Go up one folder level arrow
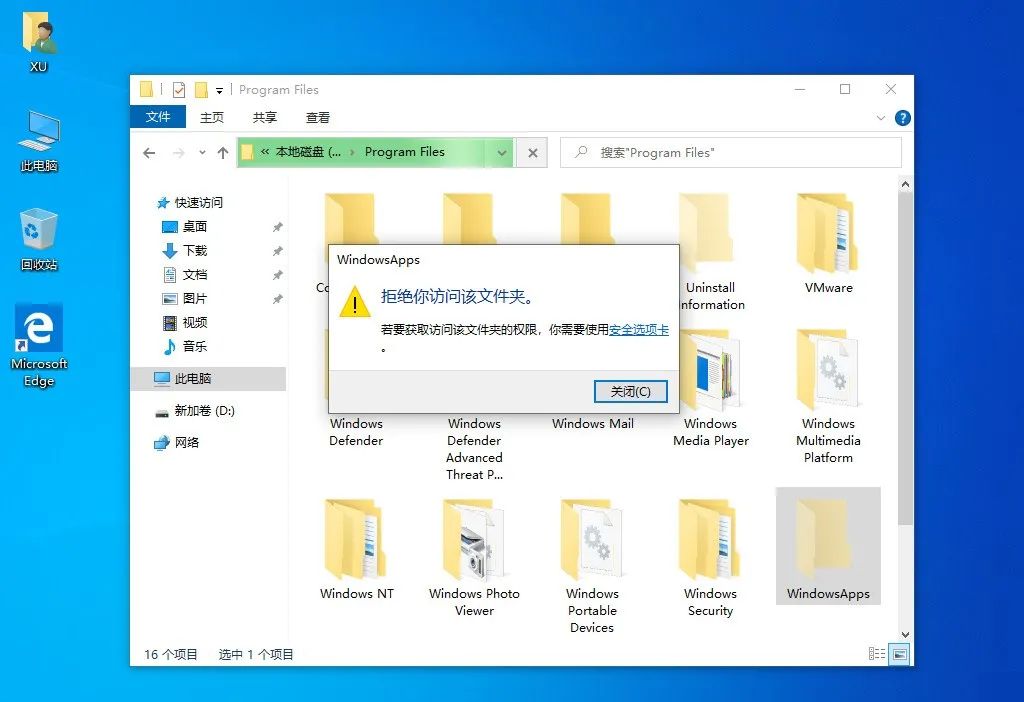Viewport: 1024px width, 702px height. [223, 153]
